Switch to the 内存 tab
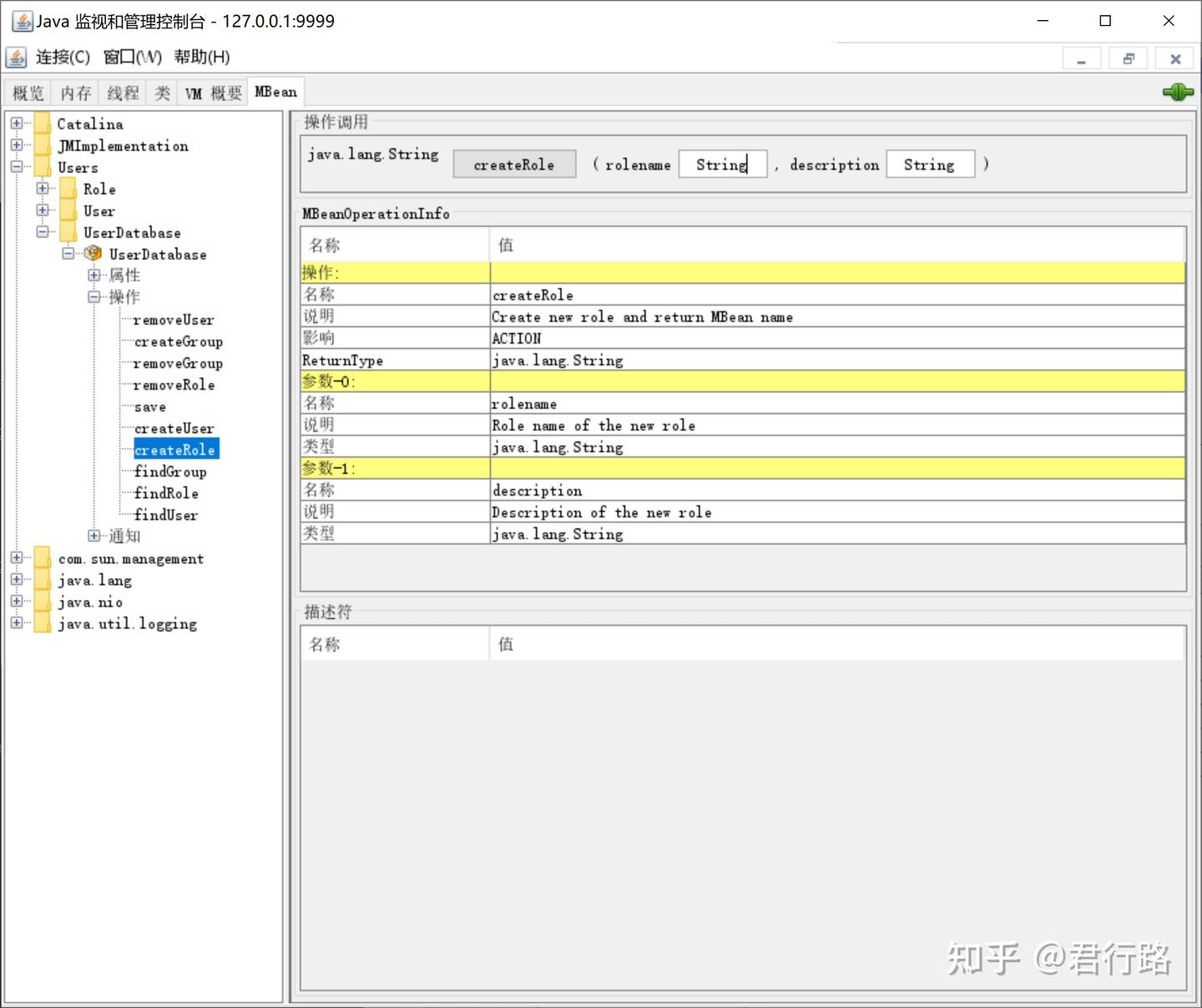This screenshot has width=1202, height=1008. coord(75,92)
